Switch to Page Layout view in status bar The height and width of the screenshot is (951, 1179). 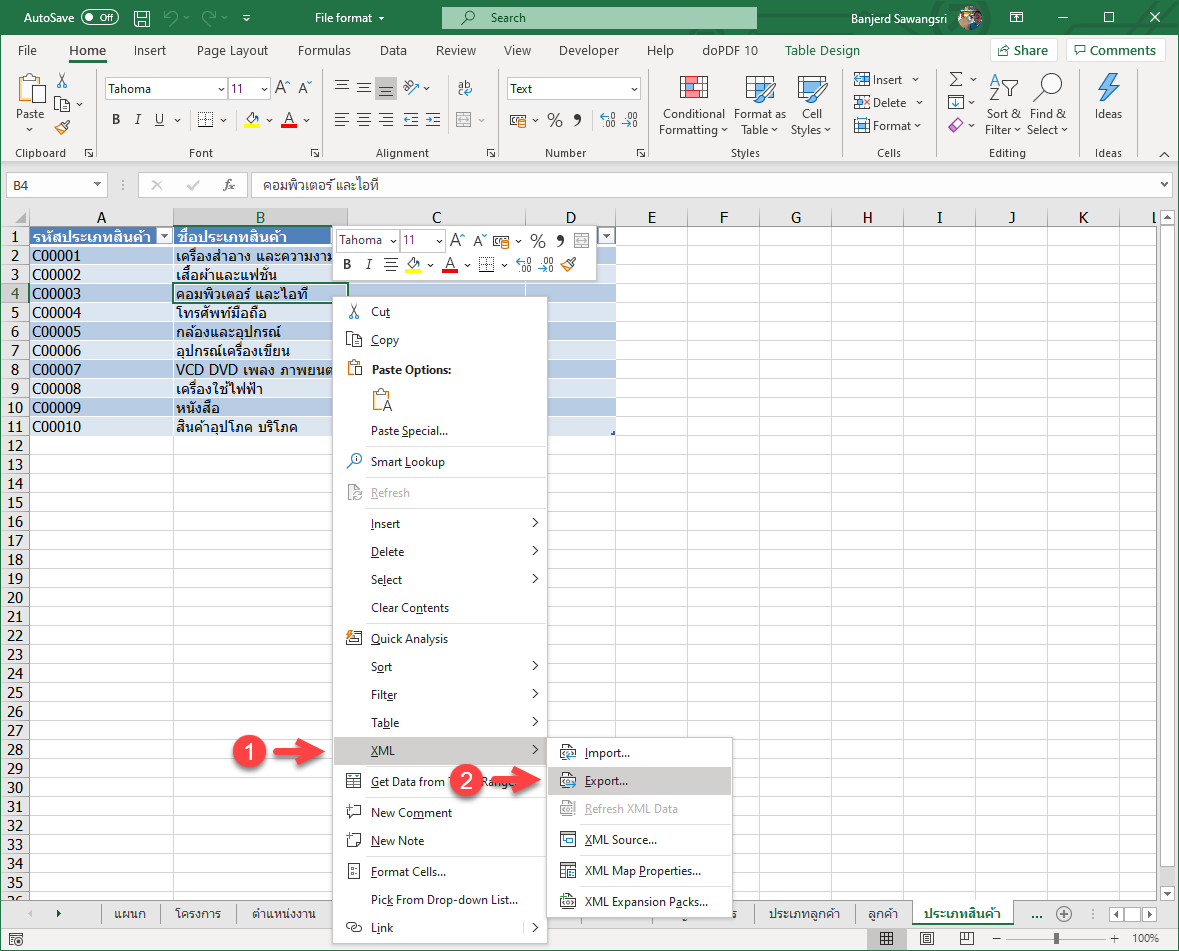[927, 938]
